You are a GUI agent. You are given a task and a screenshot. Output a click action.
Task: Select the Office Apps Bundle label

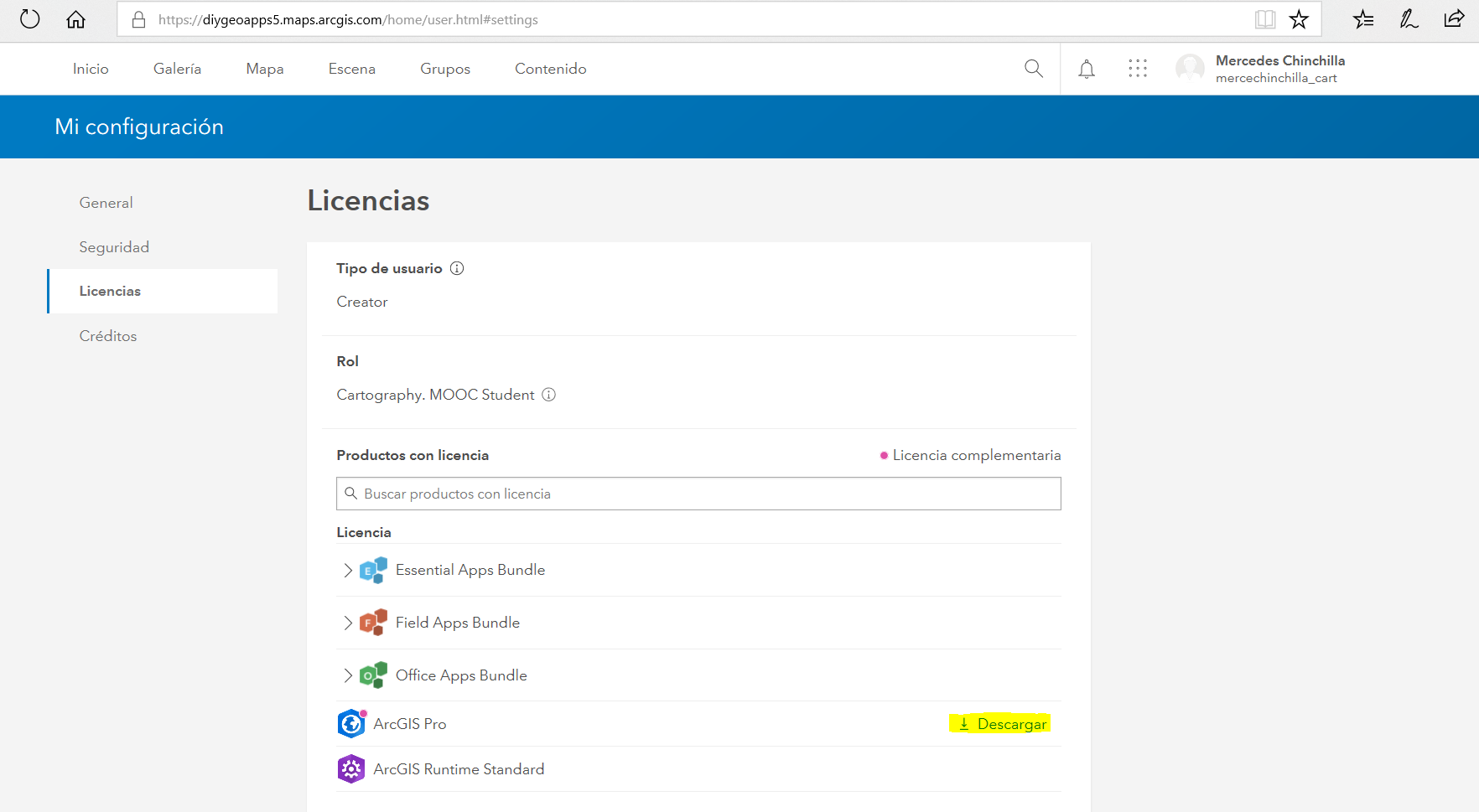point(461,675)
